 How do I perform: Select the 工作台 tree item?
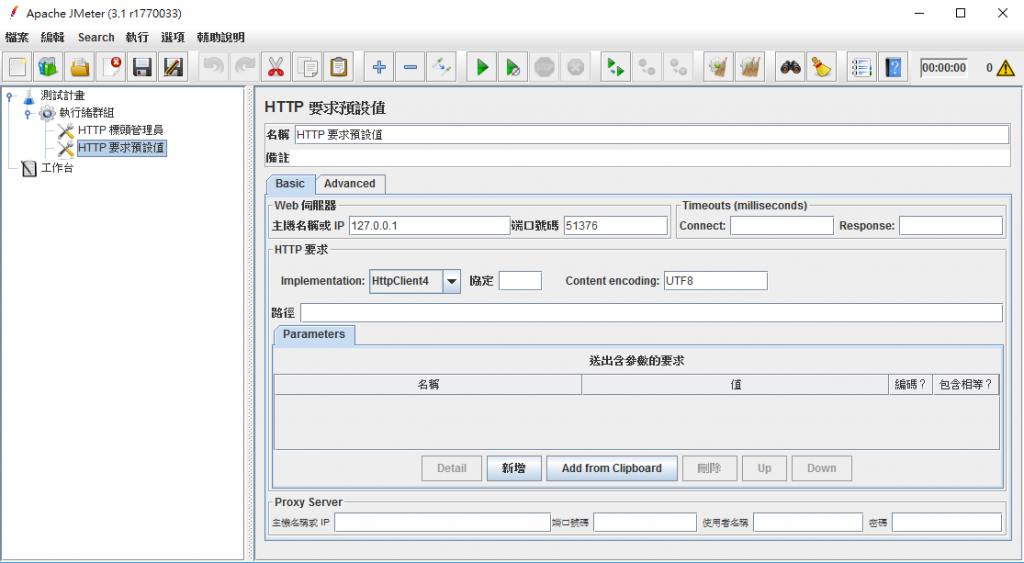pos(57,169)
